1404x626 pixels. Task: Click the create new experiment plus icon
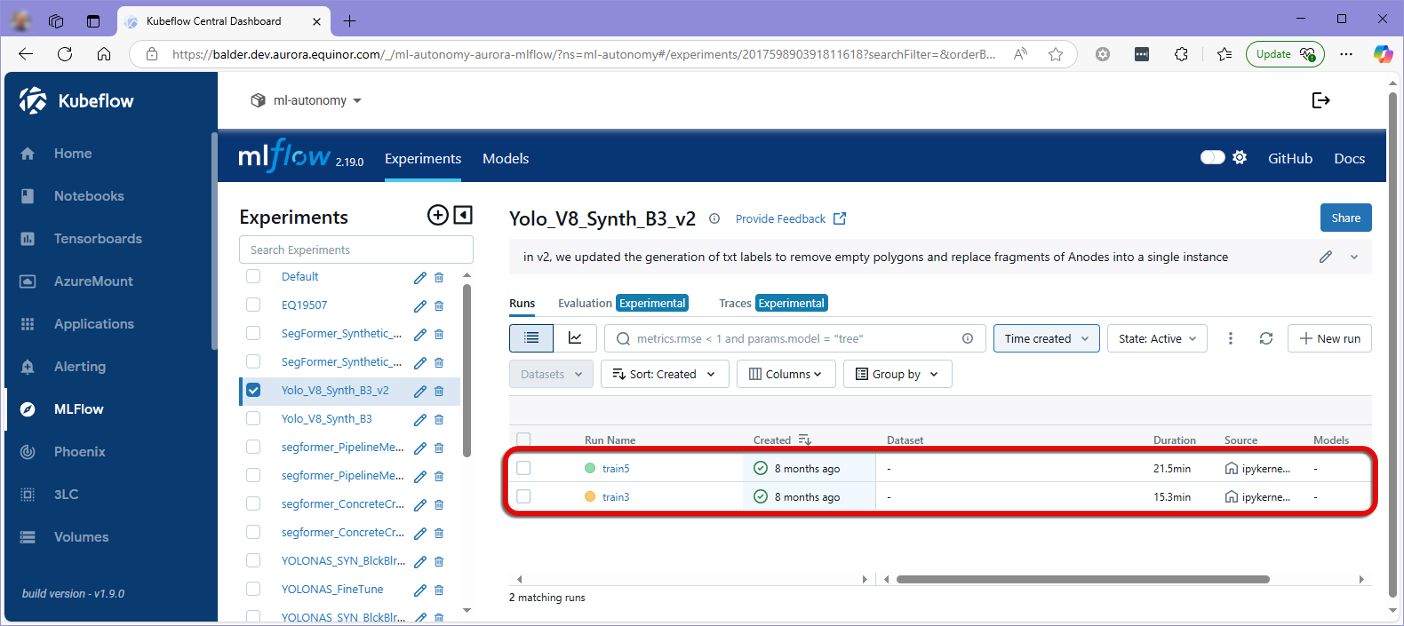[437, 215]
